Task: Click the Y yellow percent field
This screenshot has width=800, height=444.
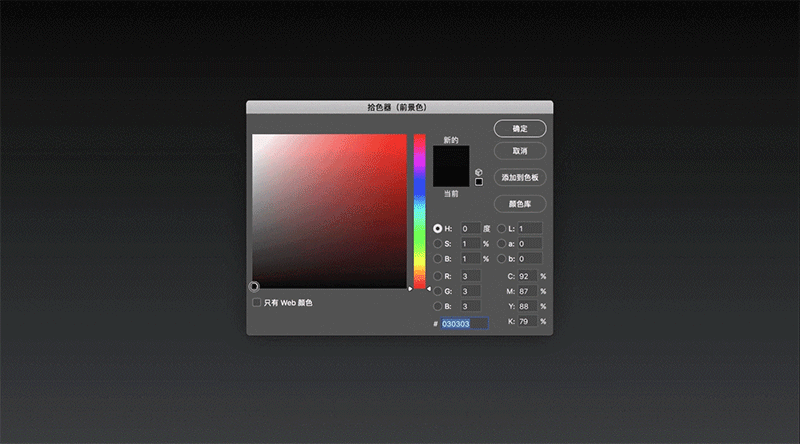Action: pyautogui.click(x=528, y=306)
